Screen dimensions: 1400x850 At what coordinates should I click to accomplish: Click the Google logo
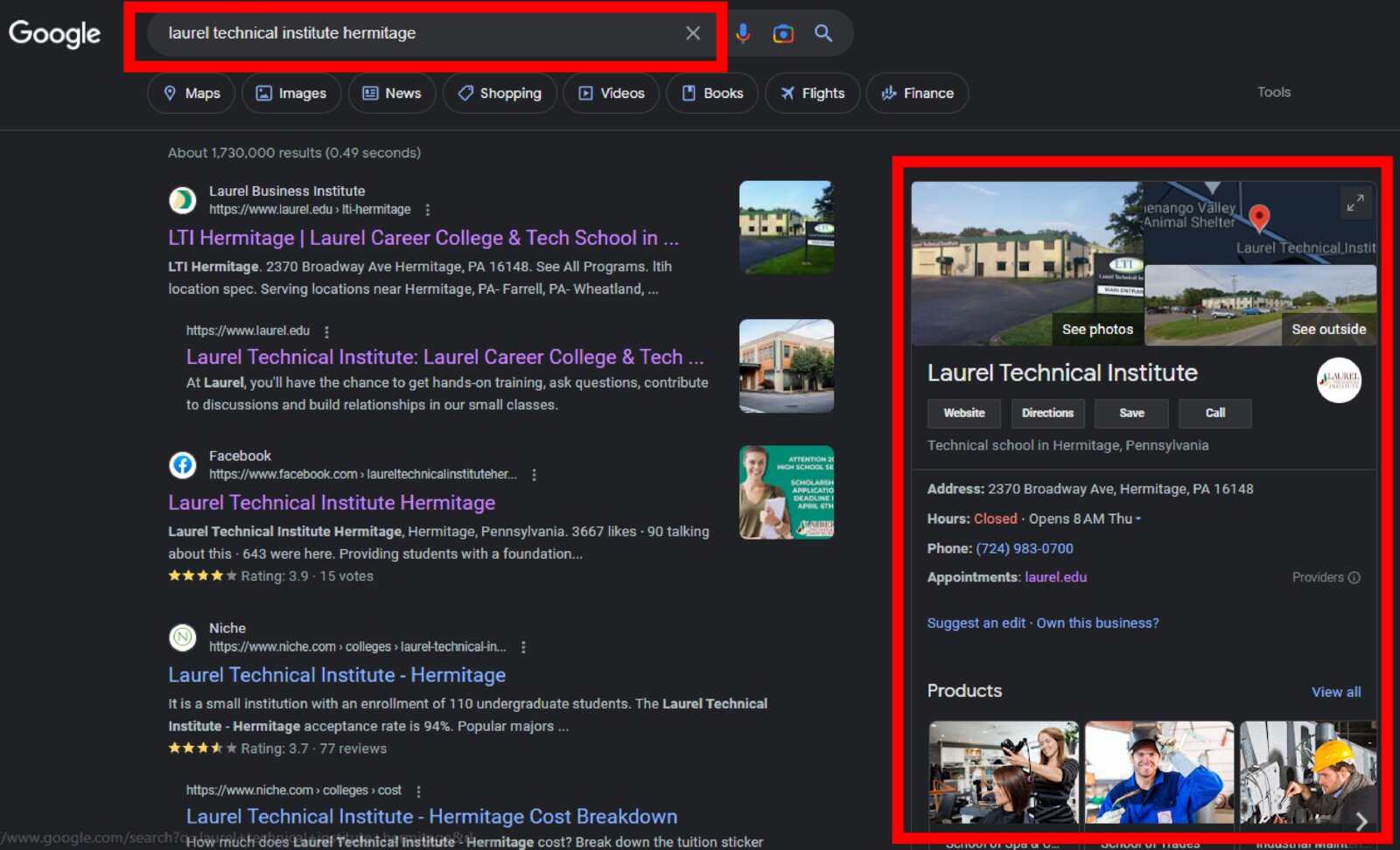click(54, 33)
